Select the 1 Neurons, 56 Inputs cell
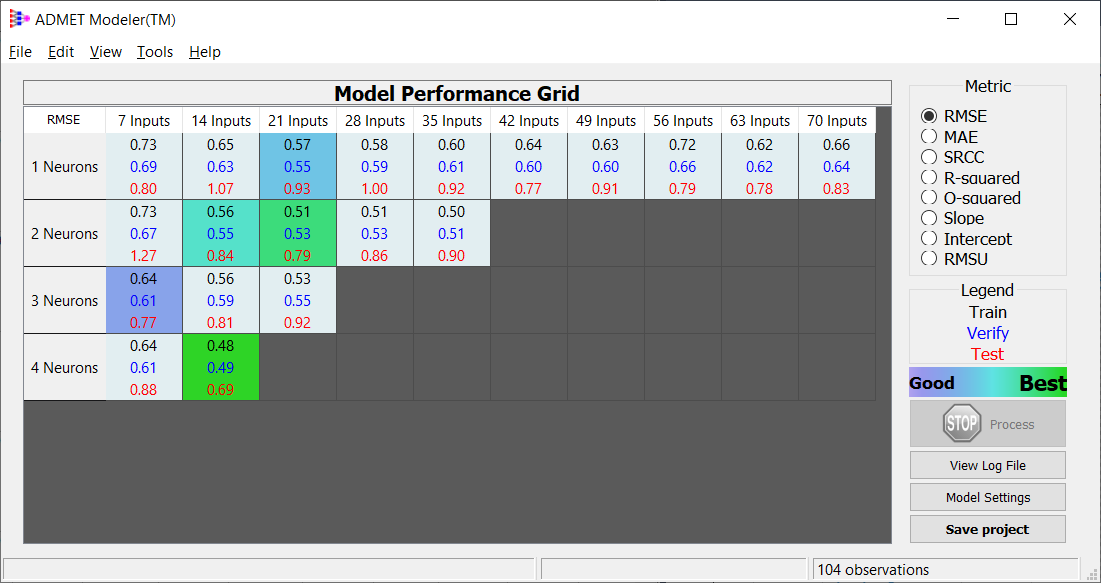 (683, 166)
